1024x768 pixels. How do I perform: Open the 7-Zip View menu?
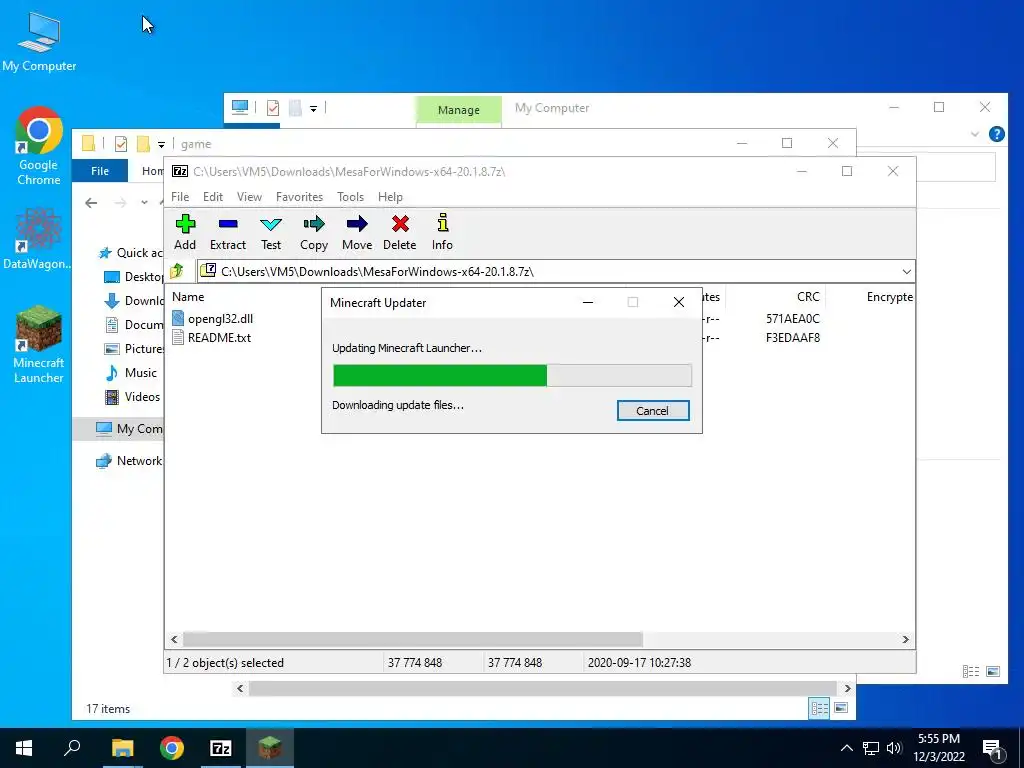[249, 197]
